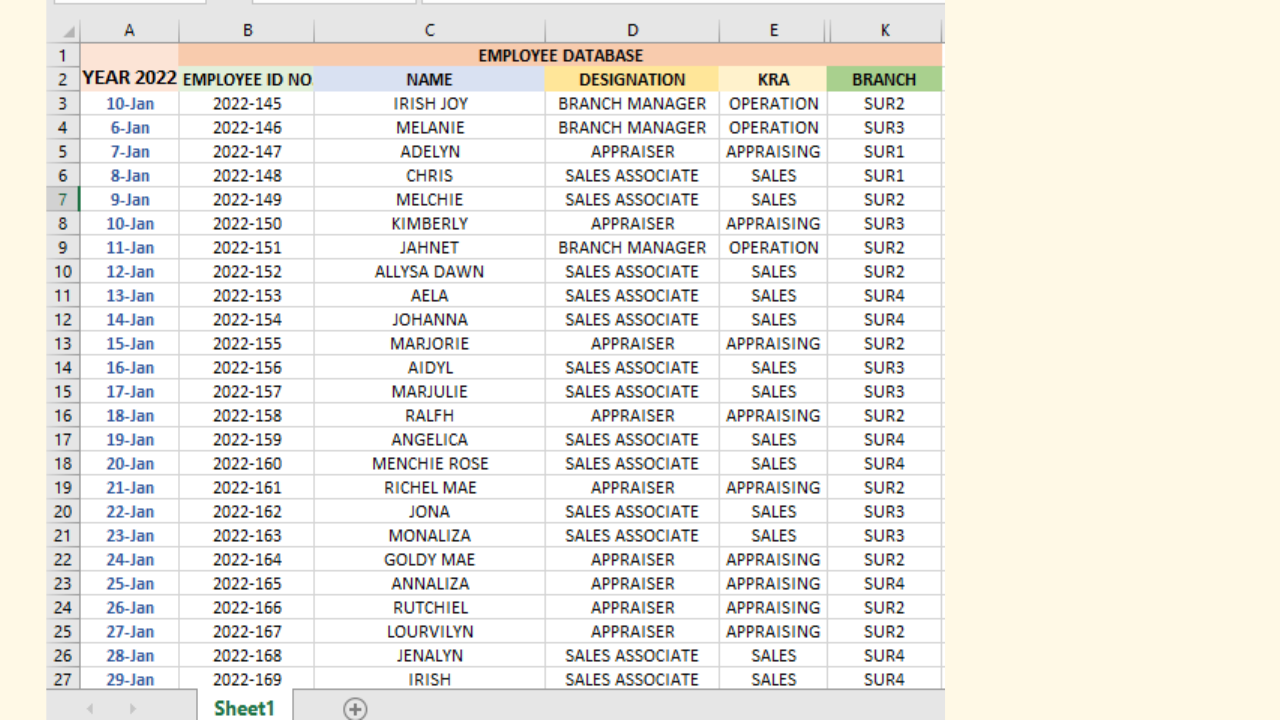1280x720 pixels.
Task: Click SUR3 branch cell in AIDYL's row
Action: 885,368
